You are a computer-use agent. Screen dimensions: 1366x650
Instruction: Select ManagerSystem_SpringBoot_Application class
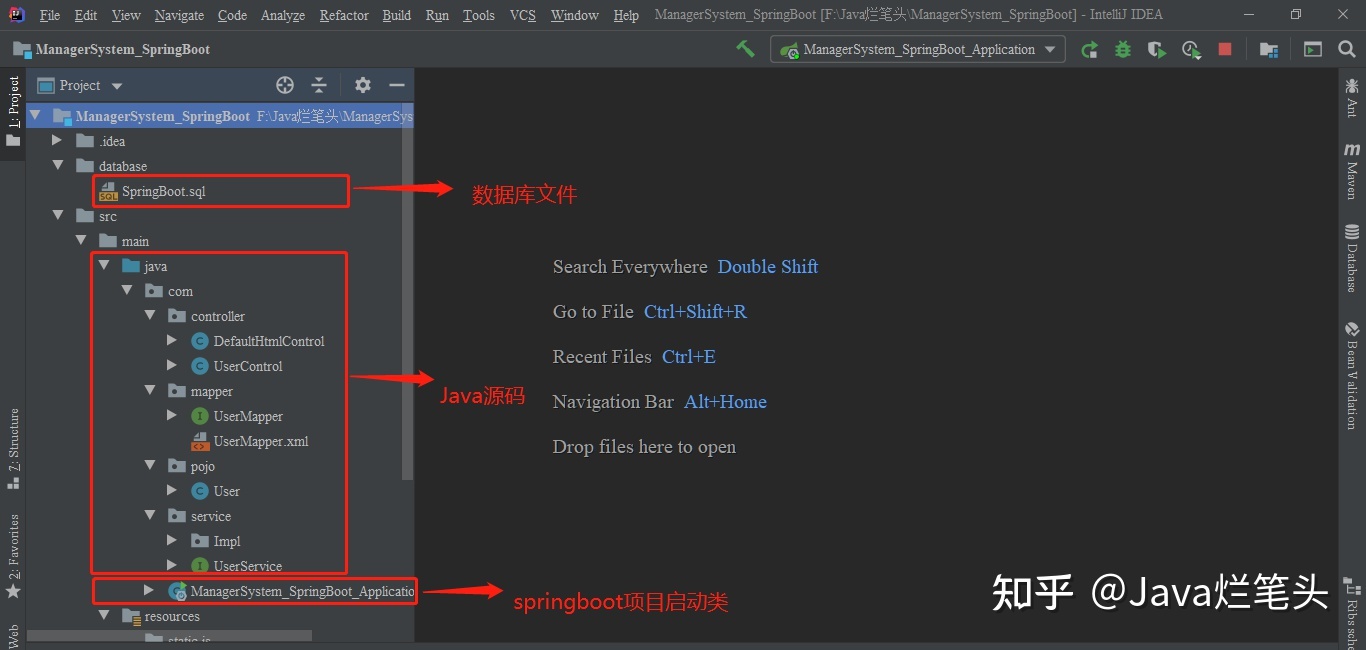click(291, 591)
